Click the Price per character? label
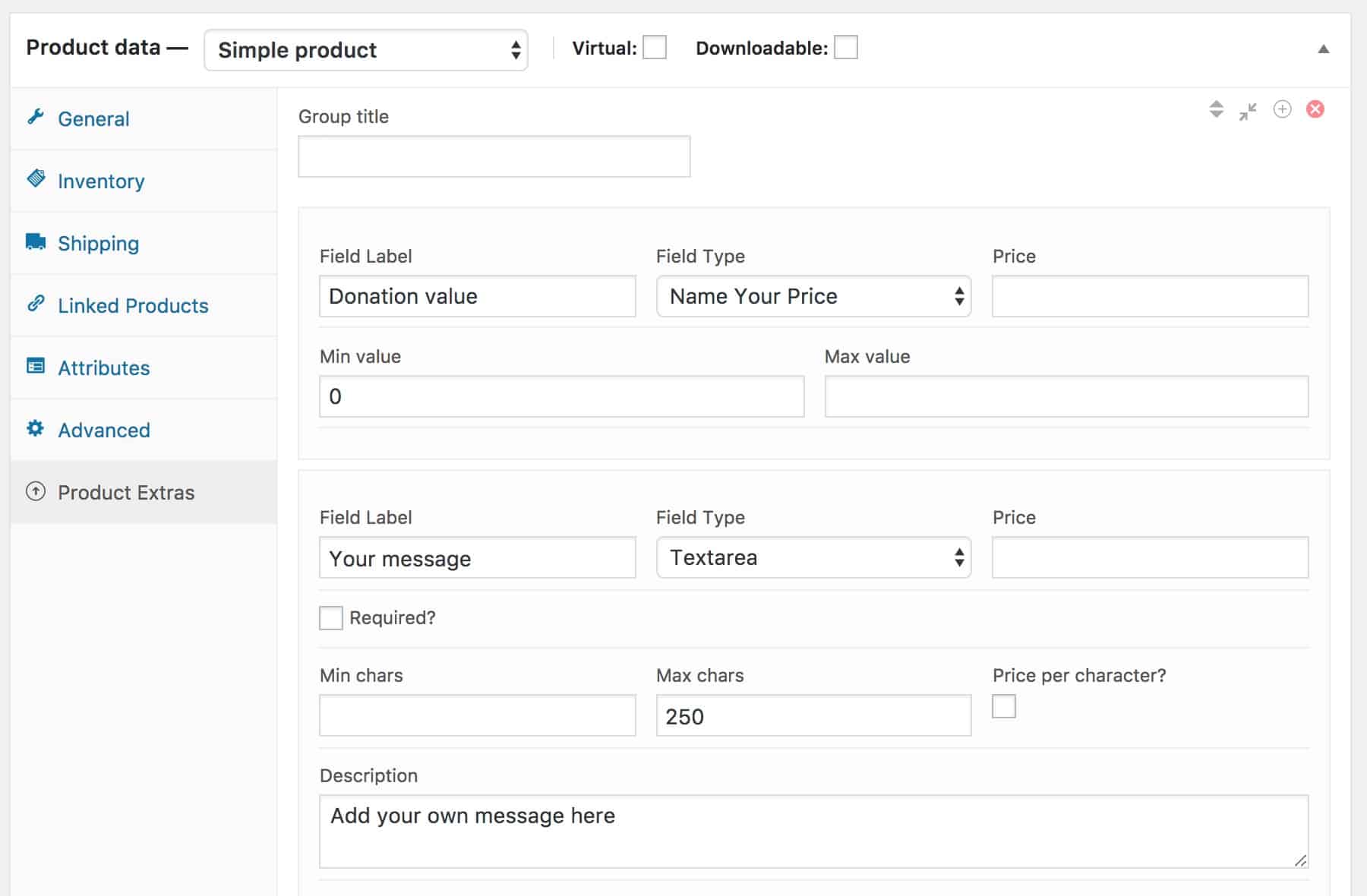The image size is (1367, 896). point(1079,675)
